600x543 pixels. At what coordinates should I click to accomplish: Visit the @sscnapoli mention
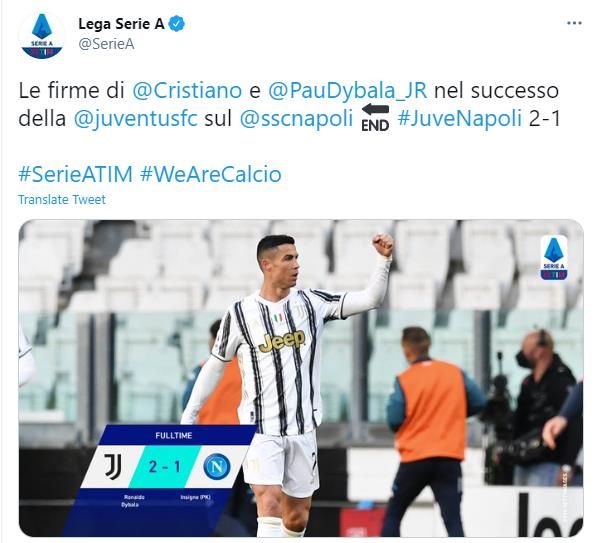(x=296, y=119)
